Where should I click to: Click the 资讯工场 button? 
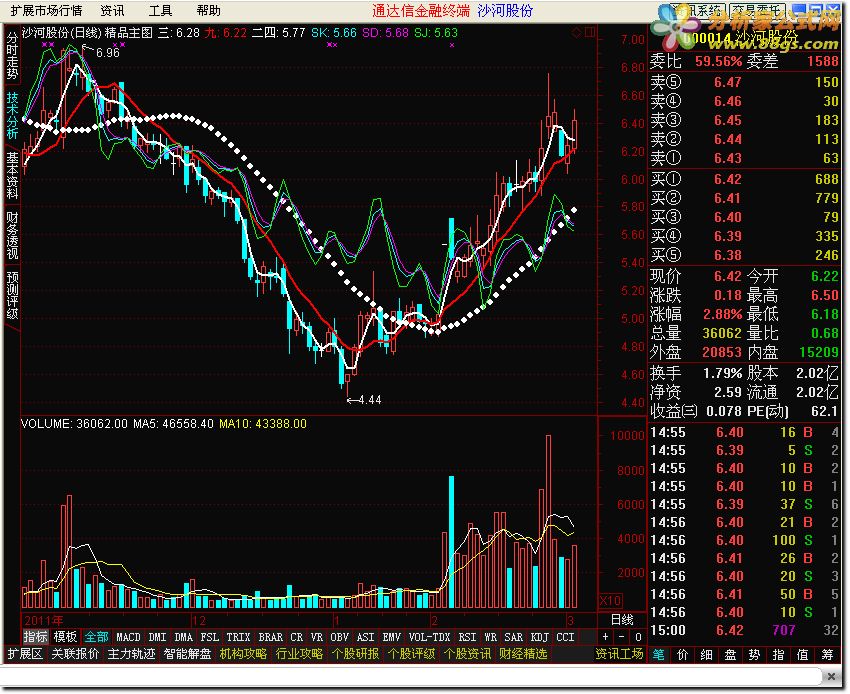coord(620,654)
